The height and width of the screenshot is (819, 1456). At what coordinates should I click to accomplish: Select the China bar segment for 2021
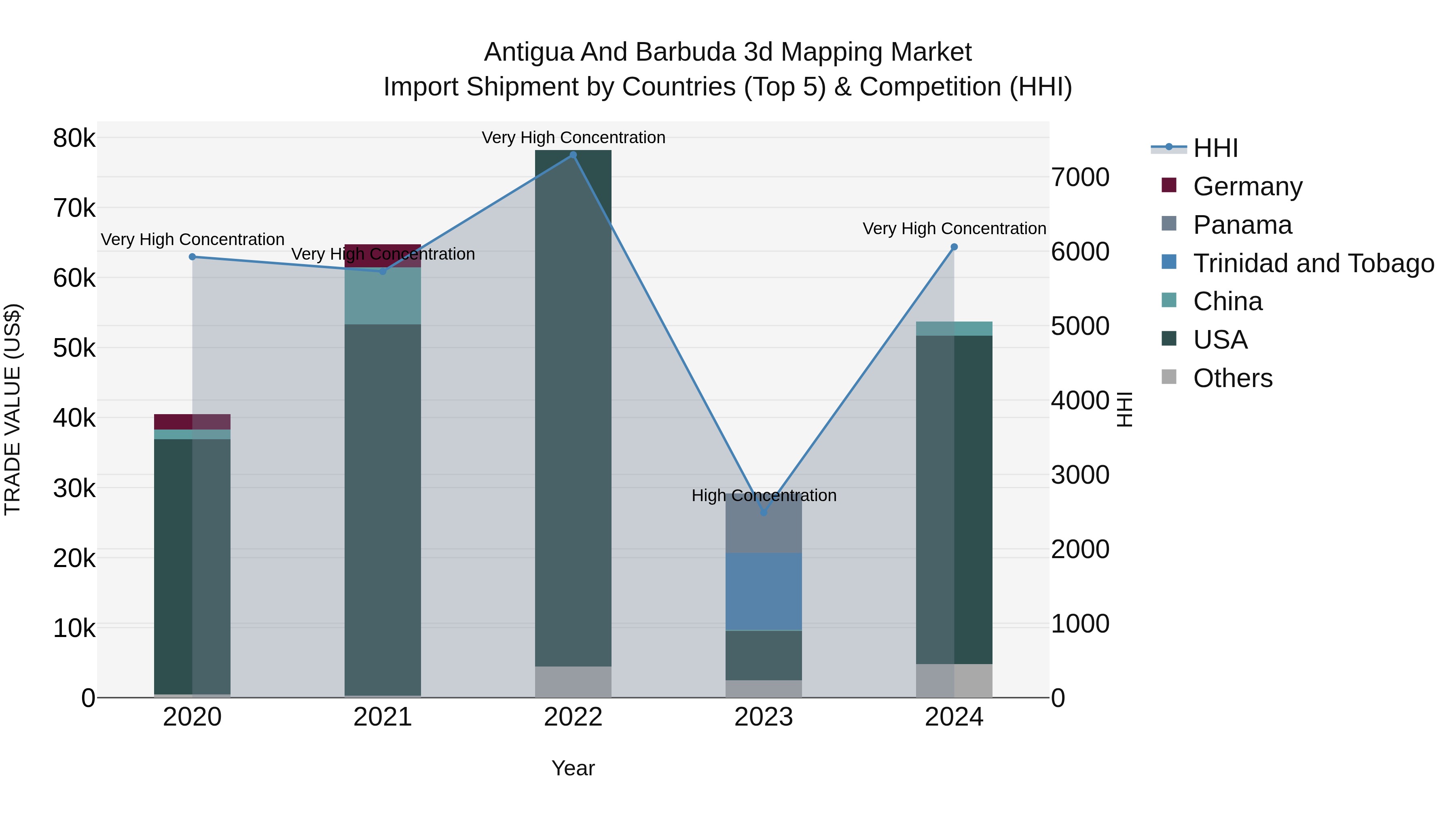click(x=383, y=296)
